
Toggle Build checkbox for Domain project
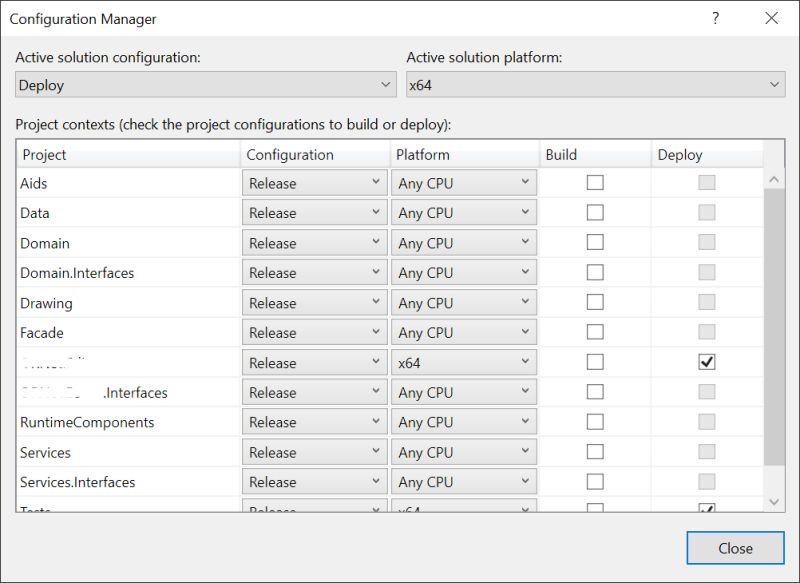[595, 243]
